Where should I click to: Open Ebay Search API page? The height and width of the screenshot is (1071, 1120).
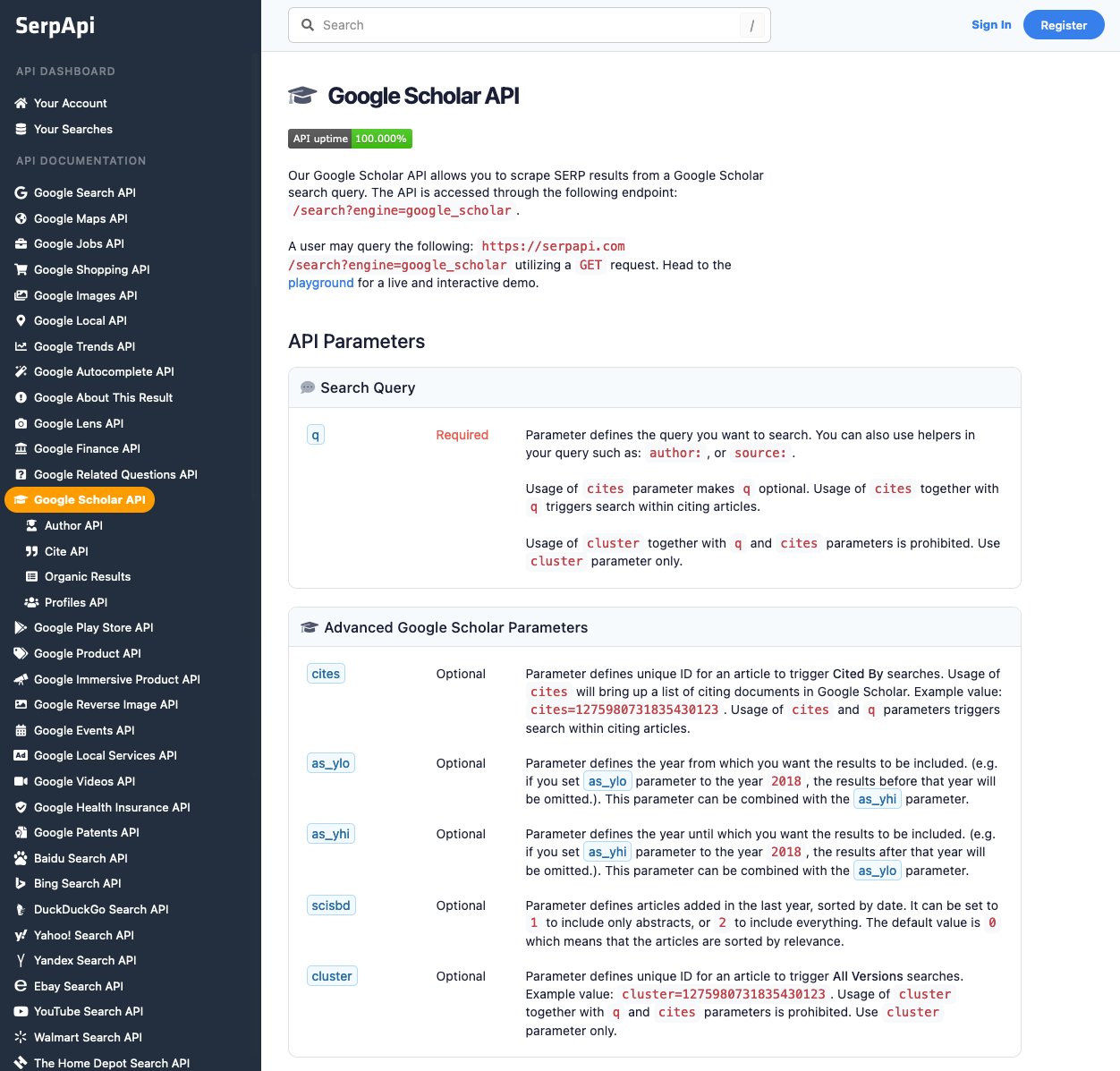pyautogui.click(x=79, y=986)
